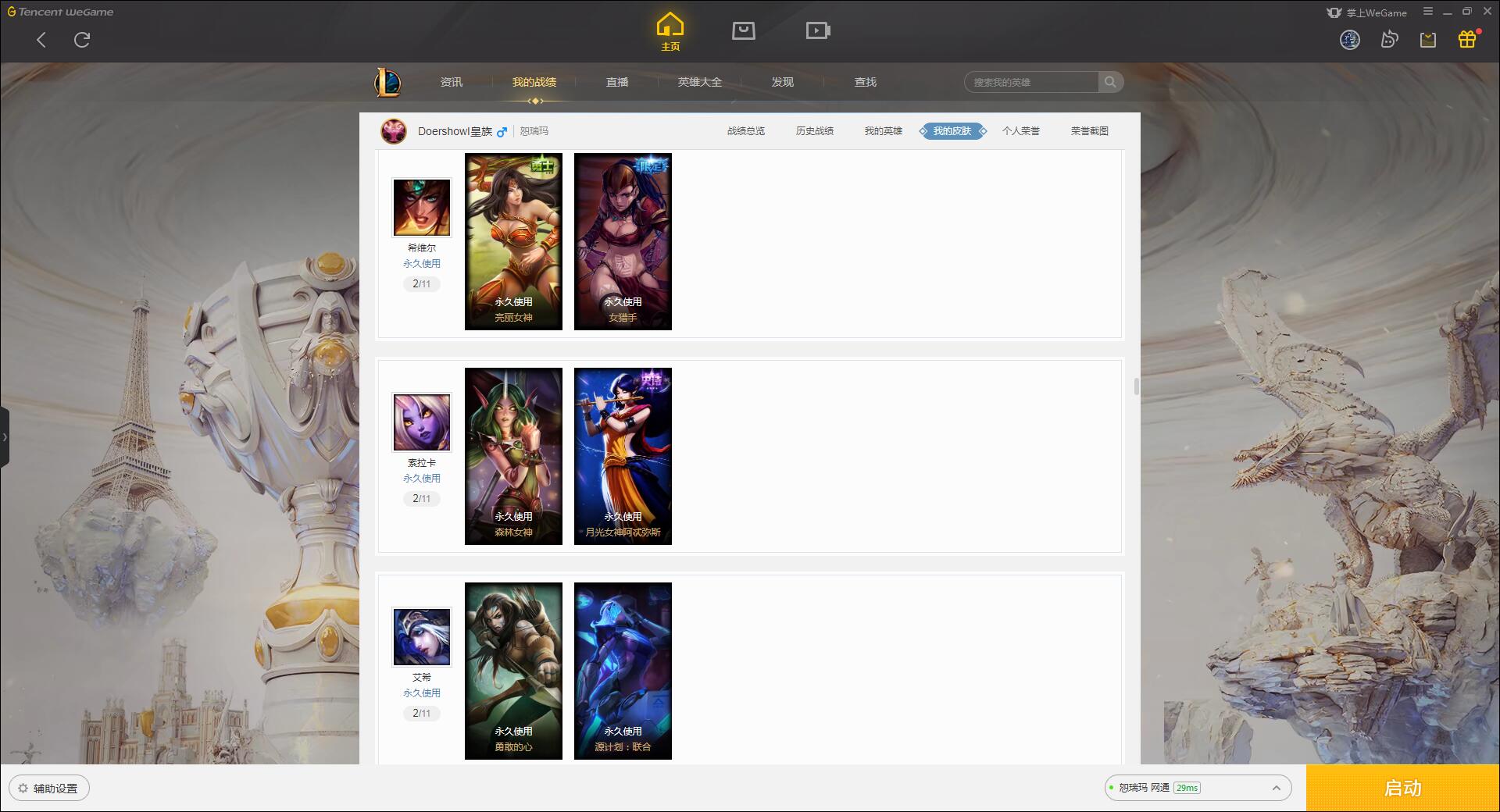Refresh the page with reload icon

tap(82, 40)
